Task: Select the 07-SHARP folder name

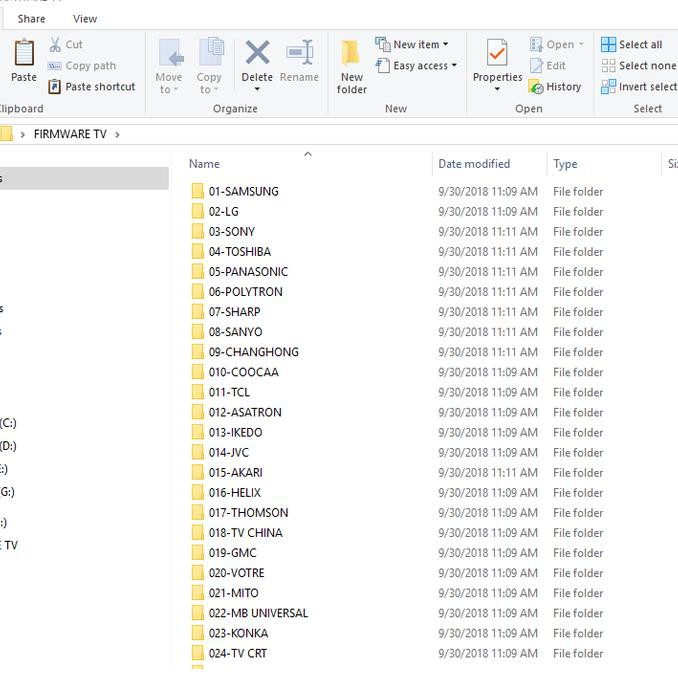Action: (x=234, y=312)
